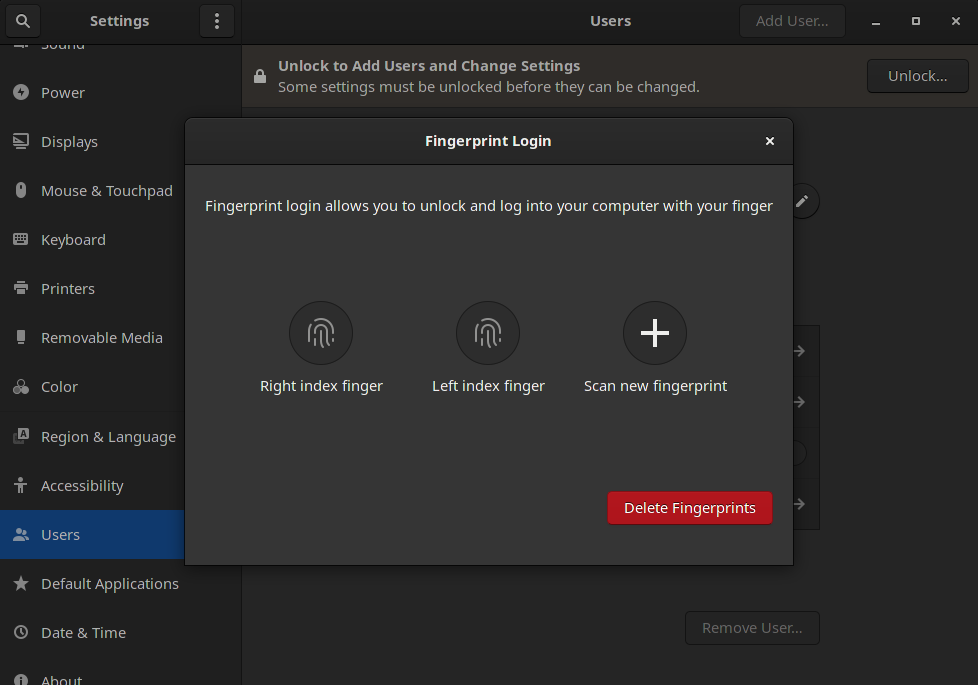The width and height of the screenshot is (978, 685).
Task: Select the Power icon in the sidebar
Action: [x=21, y=92]
